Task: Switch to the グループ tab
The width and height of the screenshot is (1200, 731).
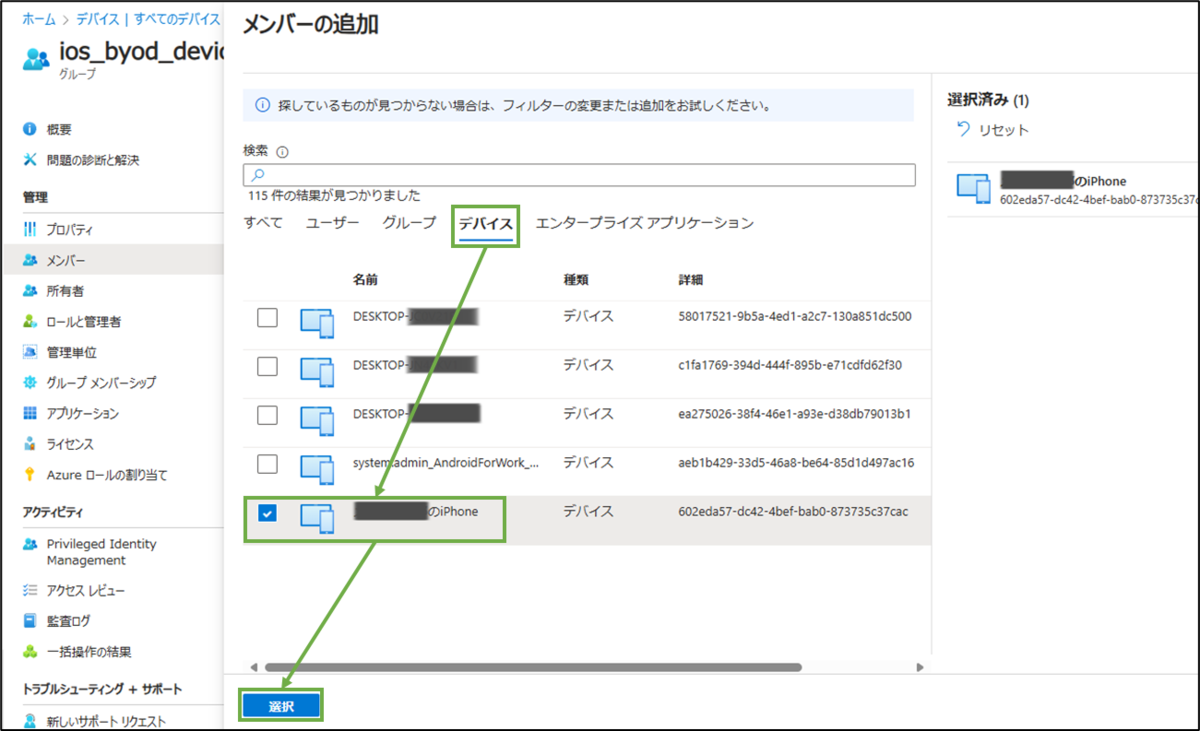Action: (409, 223)
